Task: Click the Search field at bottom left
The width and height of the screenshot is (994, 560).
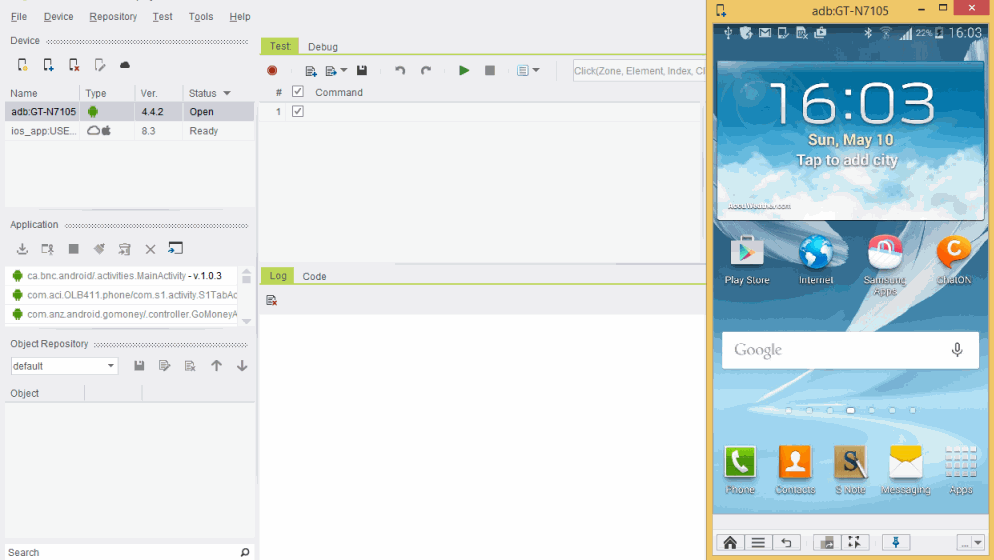Action: [x=120, y=552]
